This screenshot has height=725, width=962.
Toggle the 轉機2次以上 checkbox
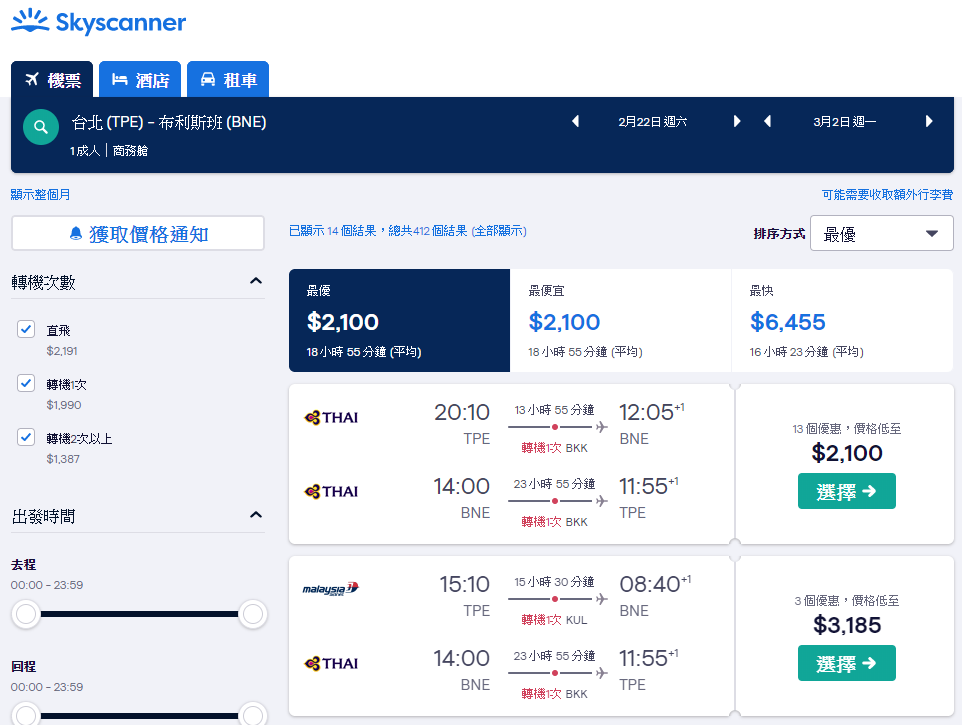coord(26,437)
